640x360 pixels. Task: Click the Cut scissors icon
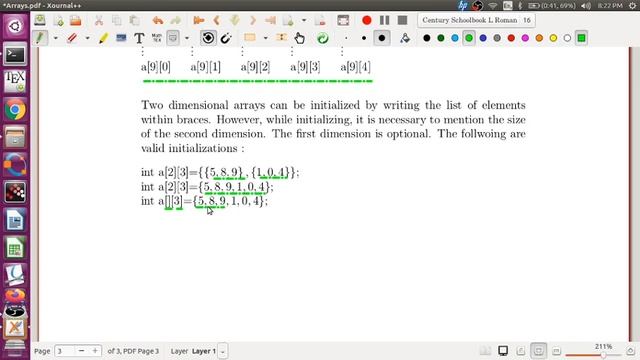click(x=99, y=20)
